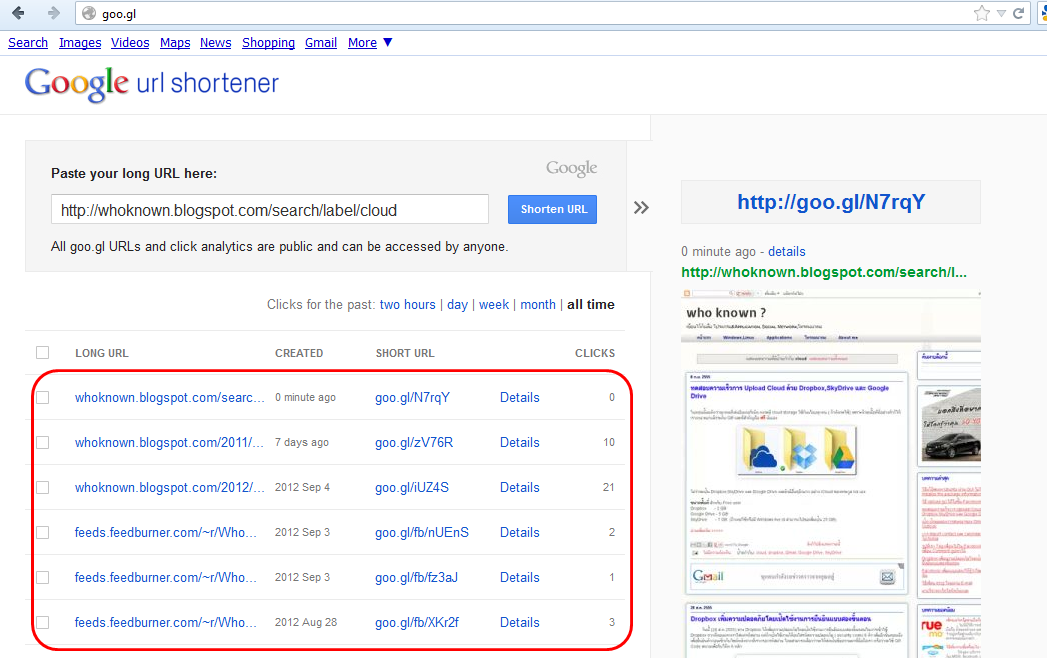Select the all time clicks filter
Image resolution: width=1047 pixels, height=658 pixels.
coord(591,305)
